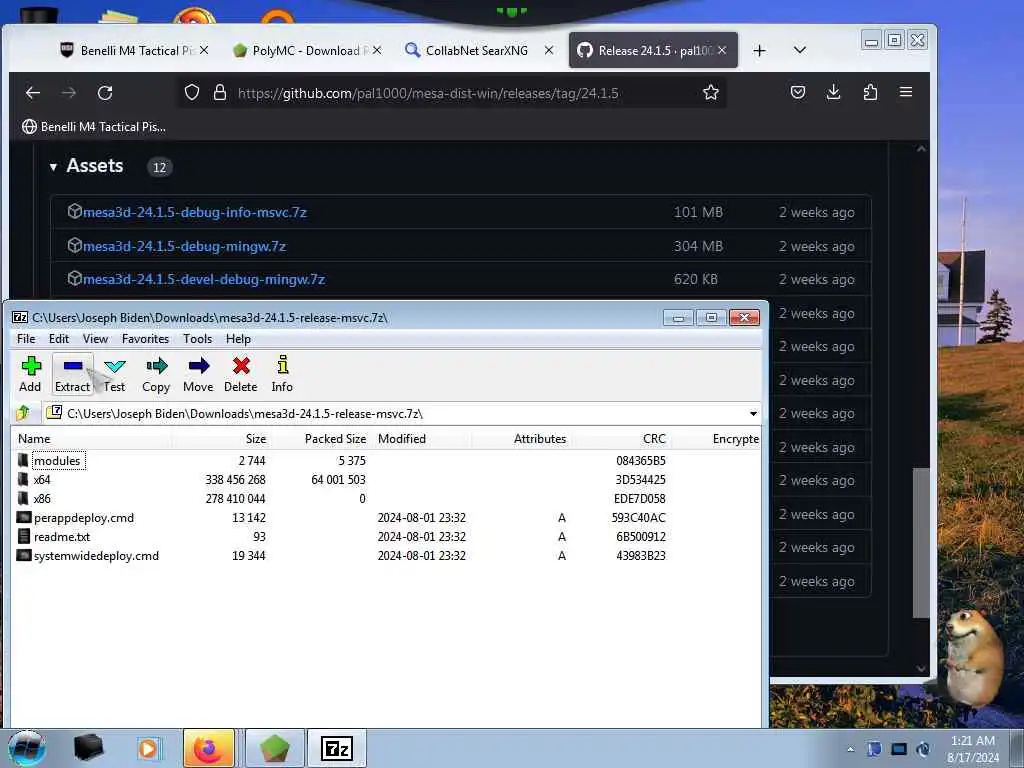This screenshot has height=768, width=1024.
Task: Bookmark this page with the star icon
Action: [711, 93]
